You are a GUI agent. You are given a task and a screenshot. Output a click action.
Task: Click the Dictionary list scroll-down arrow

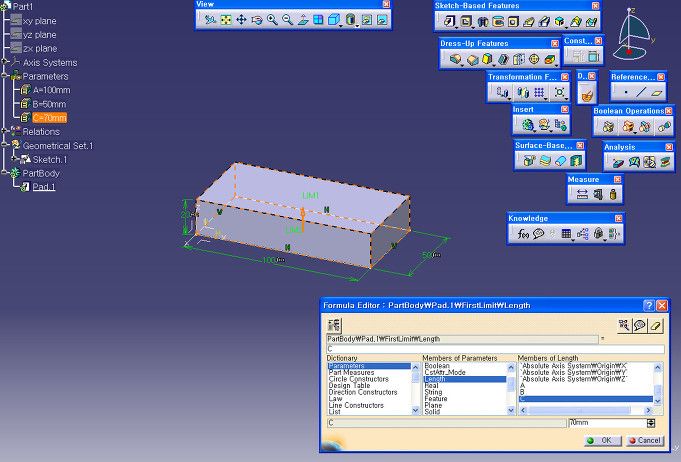pos(415,410)
